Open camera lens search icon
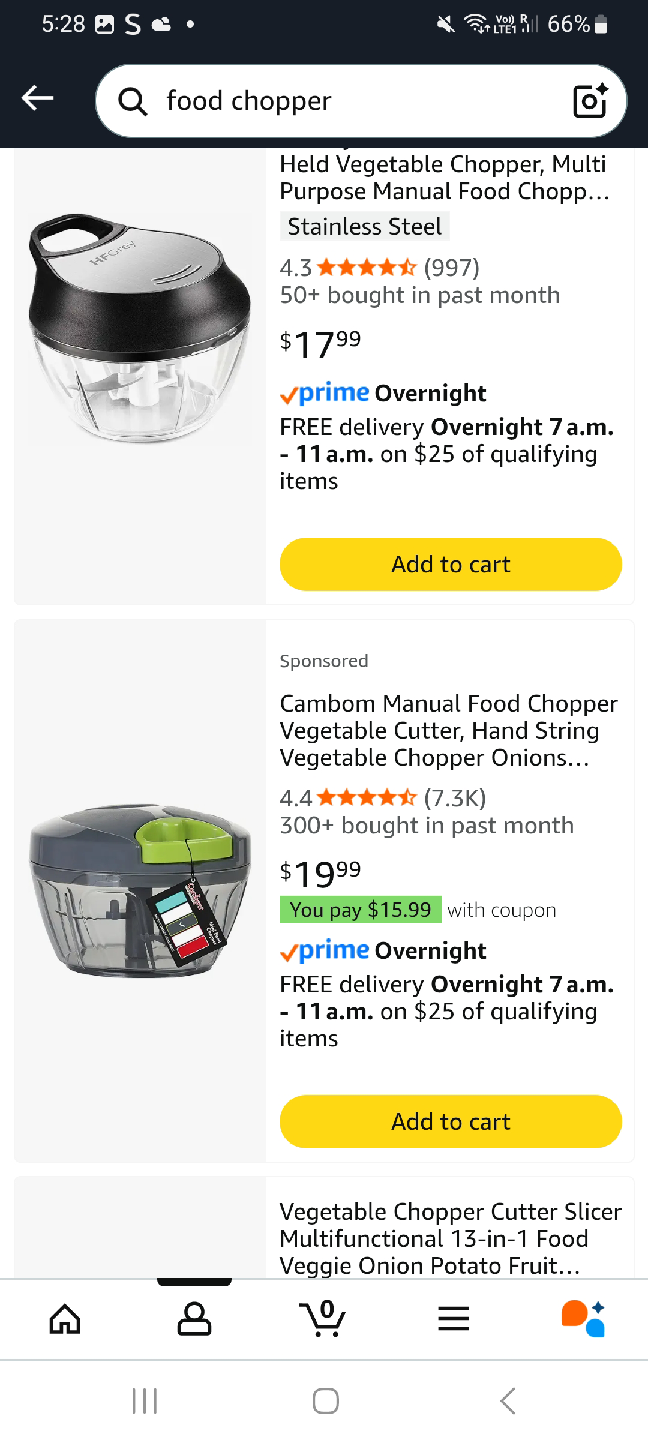Image resolution: width=648 pixels, height=1440 pixels. tap(590, 100)
